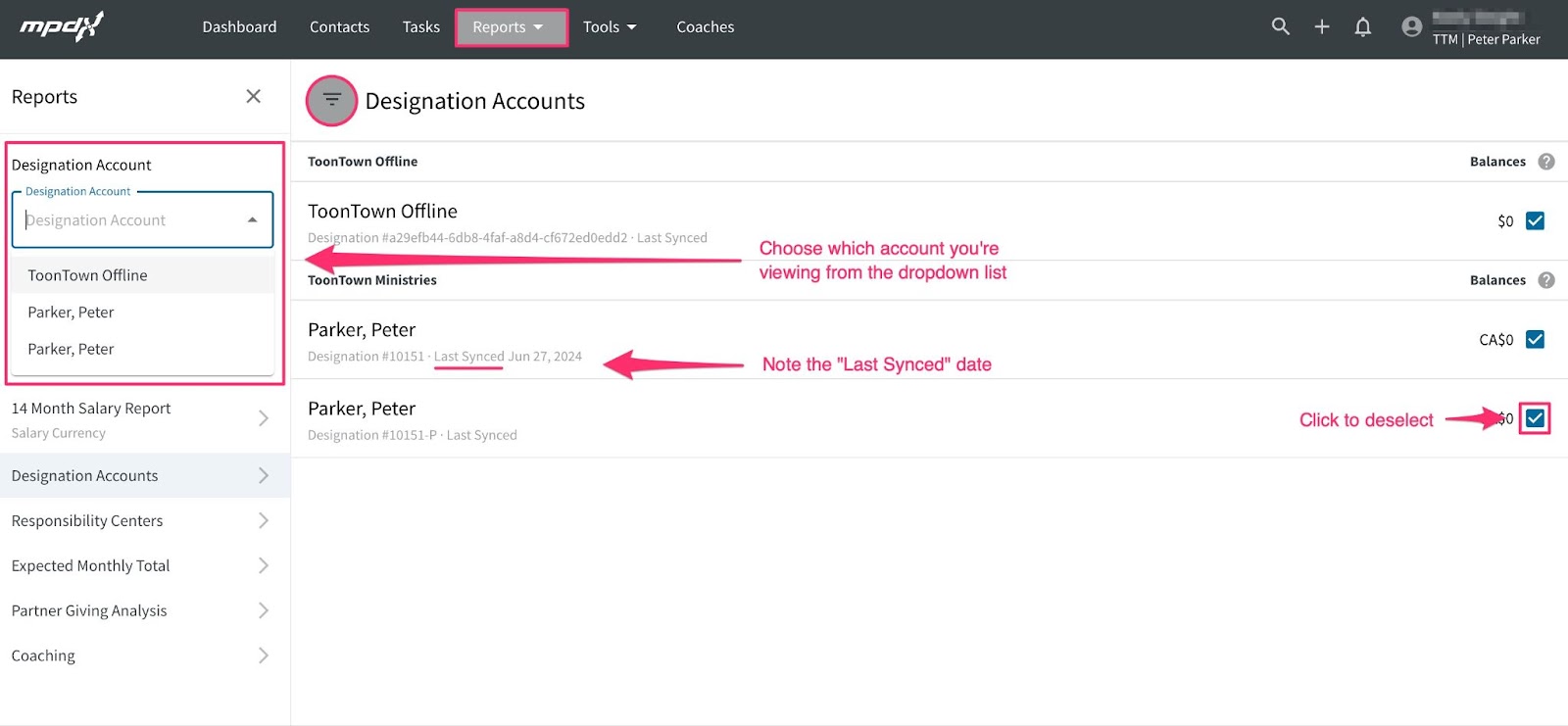Click the ToonTown Offline account title

[382, 212]
